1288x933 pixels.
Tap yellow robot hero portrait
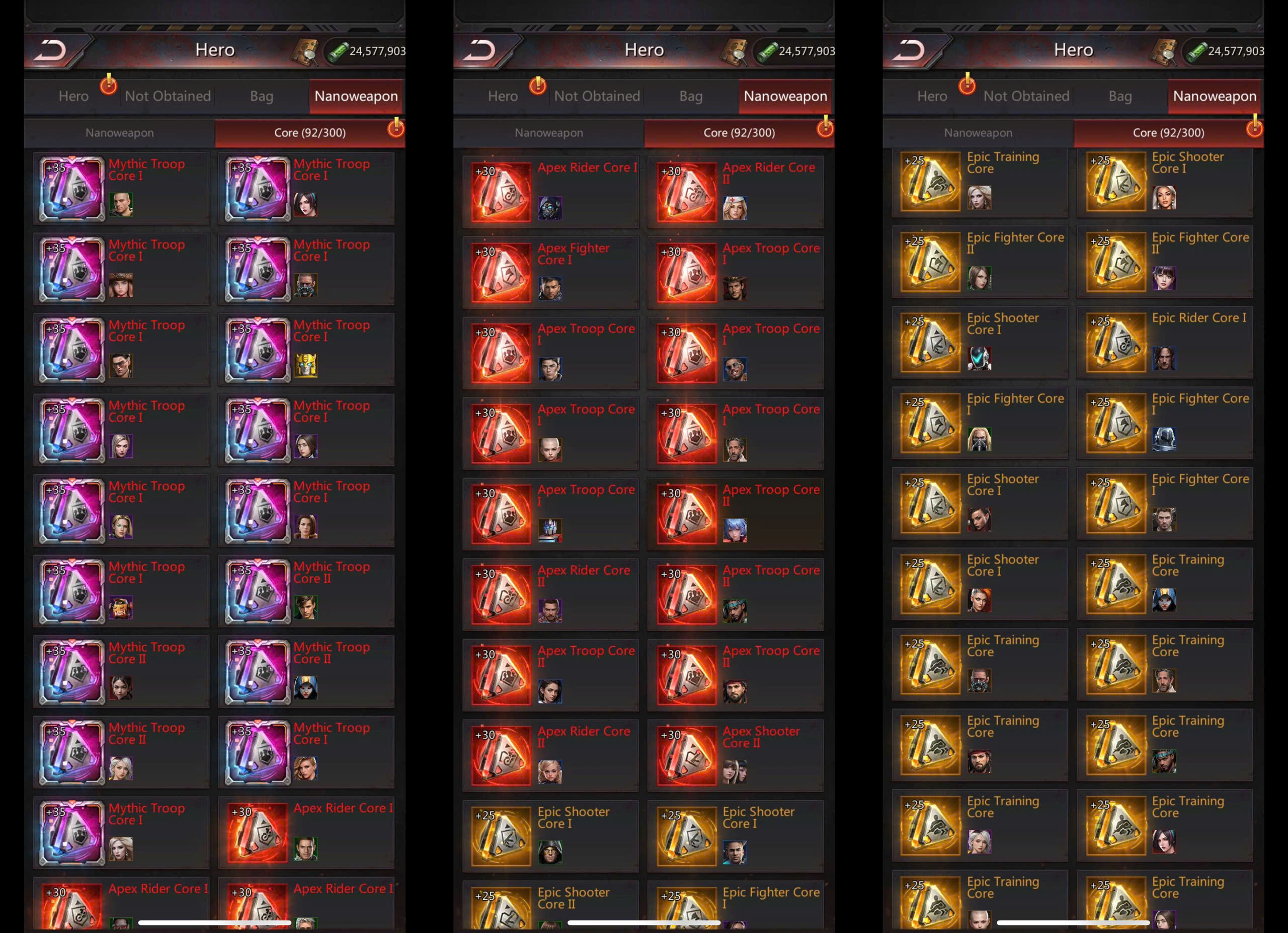click(x=305, y=365)
